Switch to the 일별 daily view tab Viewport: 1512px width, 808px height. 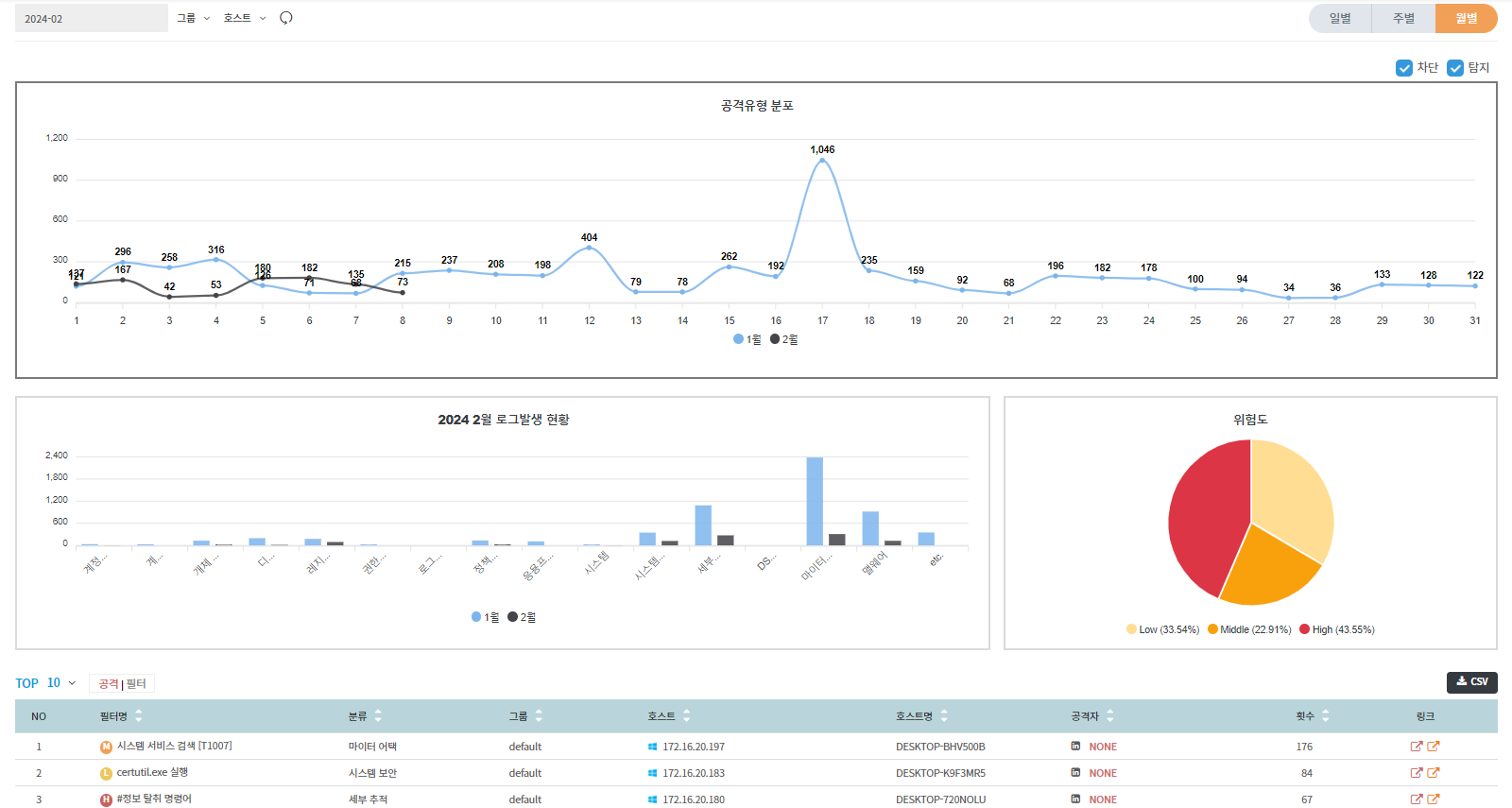[1340, 18]
